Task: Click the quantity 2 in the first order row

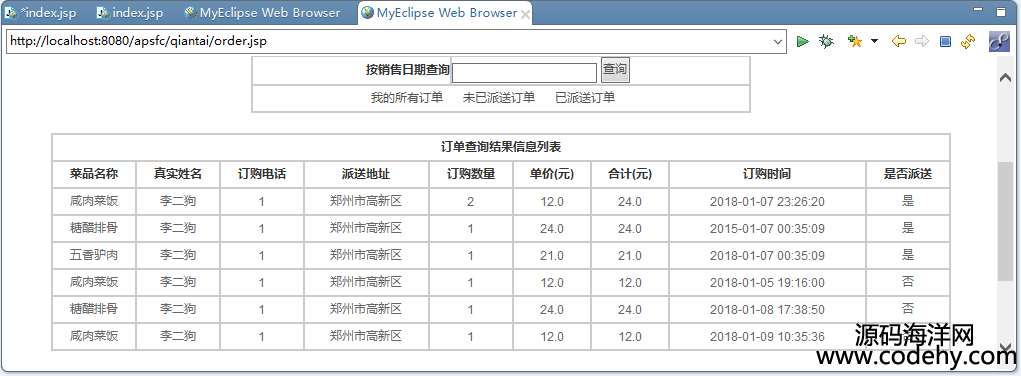Action: pyautogui.click(x=470, y=202)
